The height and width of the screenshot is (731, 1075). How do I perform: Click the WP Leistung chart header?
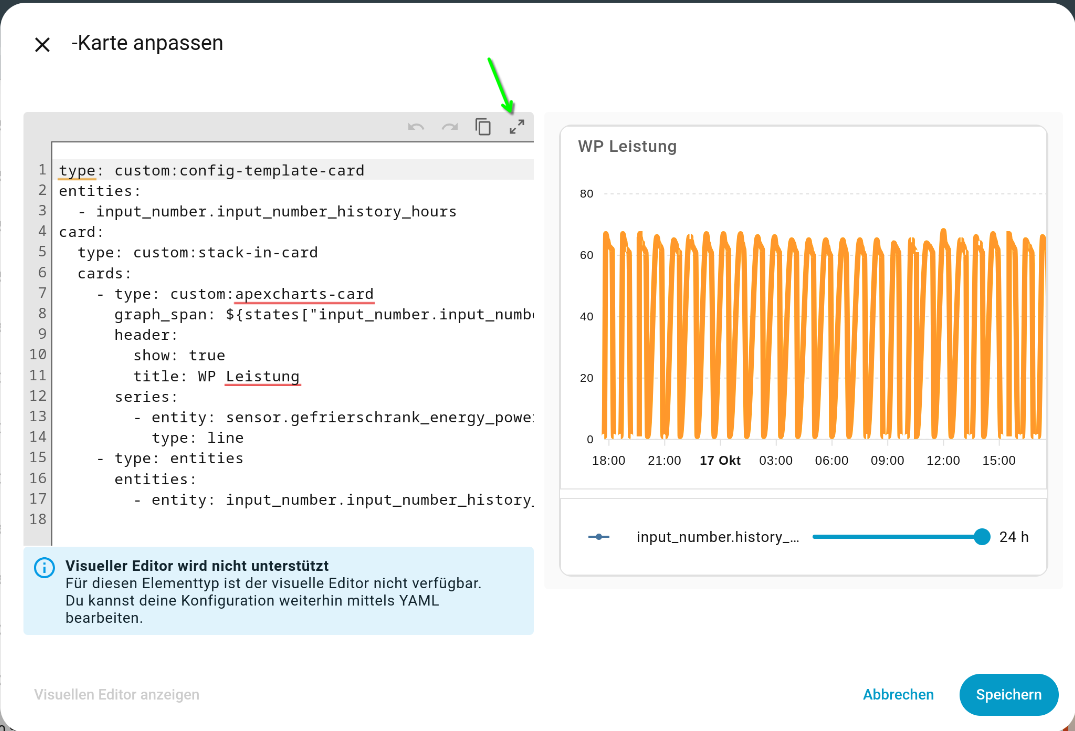point(627,146)
